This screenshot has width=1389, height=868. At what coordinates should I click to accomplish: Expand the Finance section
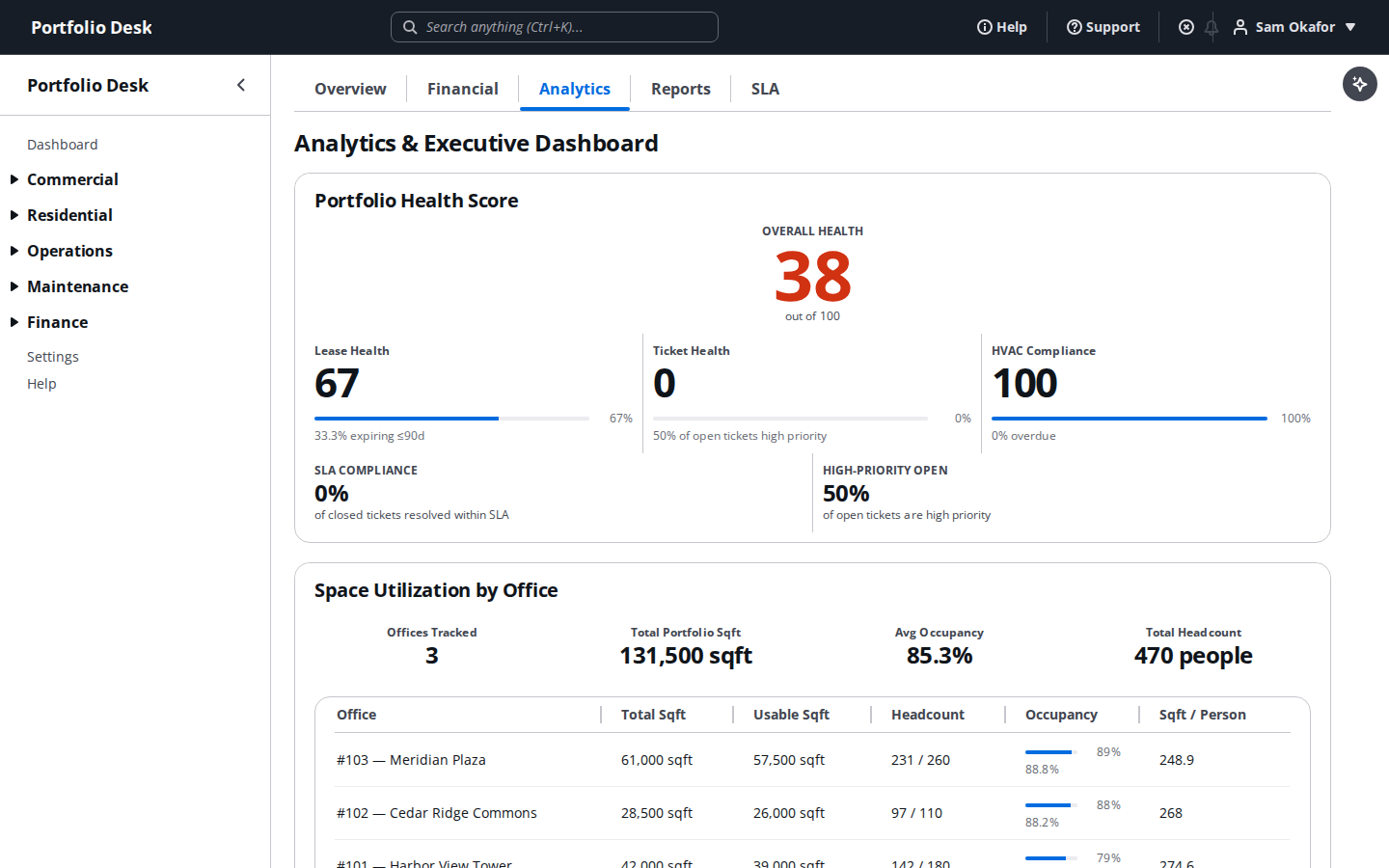pyautogui.click(x=57, y=322)
